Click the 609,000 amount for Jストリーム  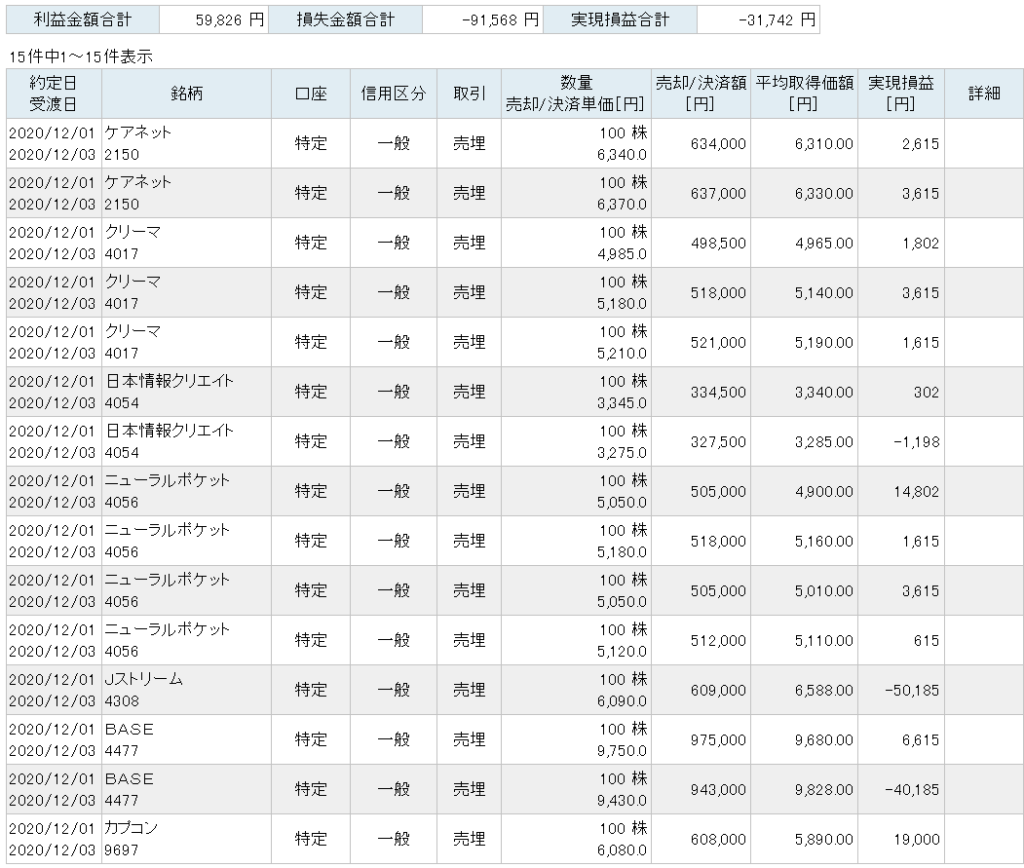(x=718, y=690)
